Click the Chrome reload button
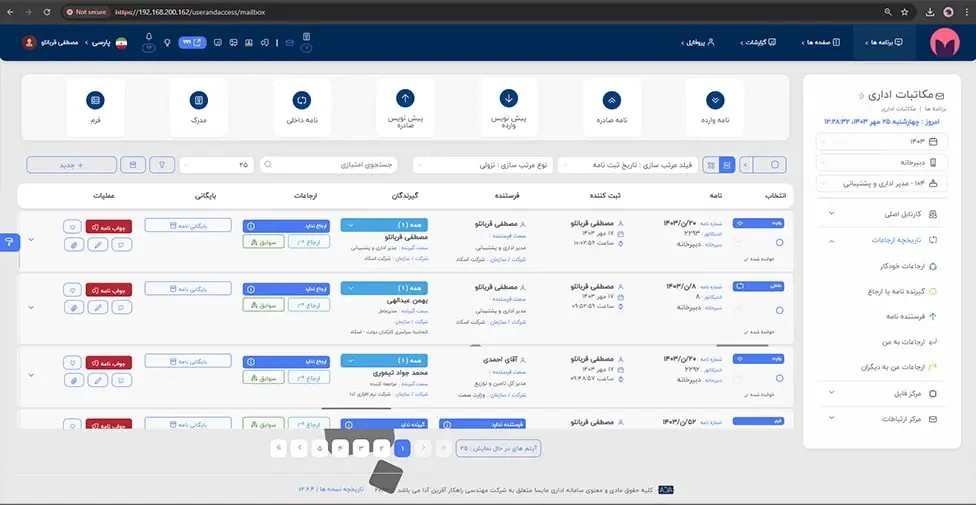This screenshot has width=976, height=505. [x=47, y=12]
